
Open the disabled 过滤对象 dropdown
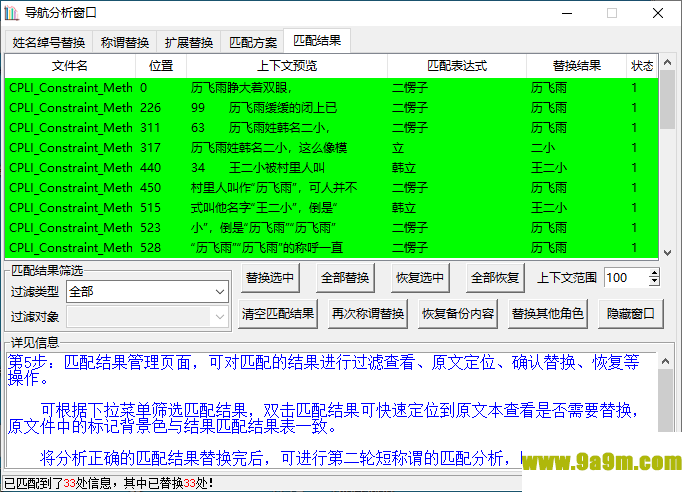pos(147,317)
